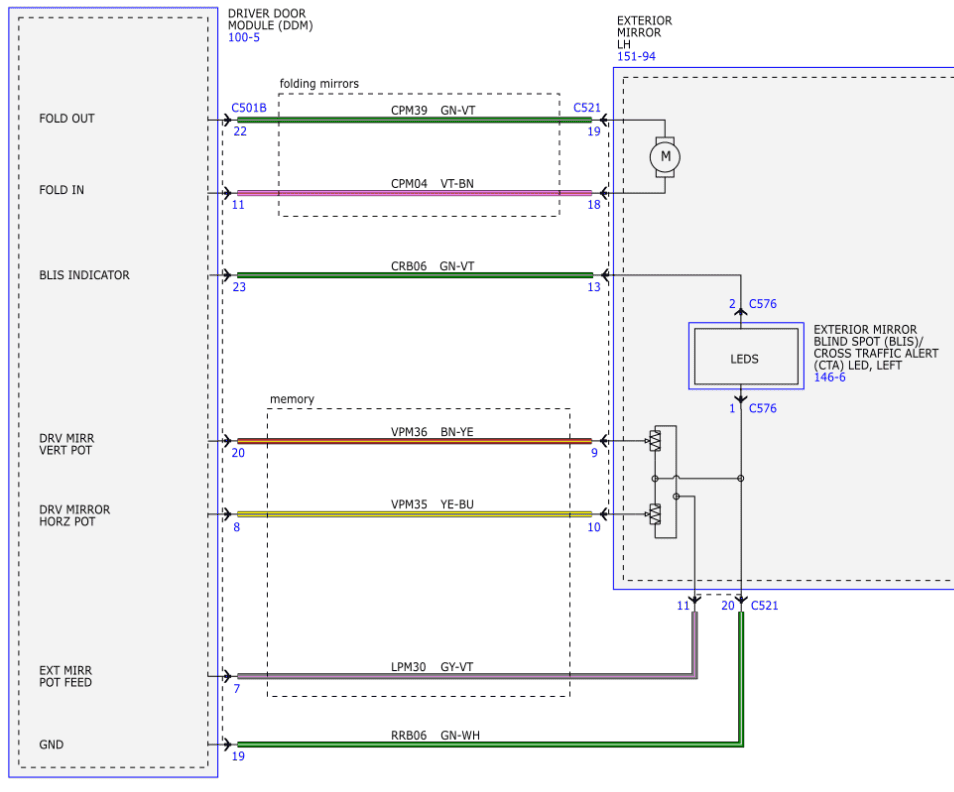This screenshot has height=792, width=954.
Task: Click the C576 label beside pin 2
Action: tap(762, 304)
